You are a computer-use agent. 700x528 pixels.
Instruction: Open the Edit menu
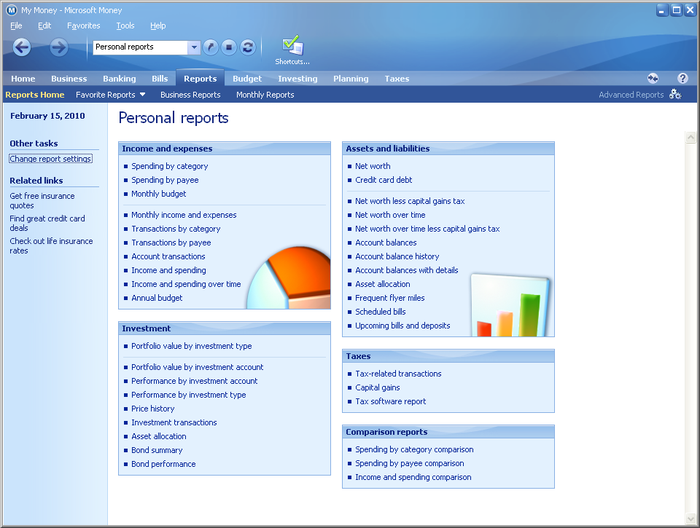coord(44,26)
